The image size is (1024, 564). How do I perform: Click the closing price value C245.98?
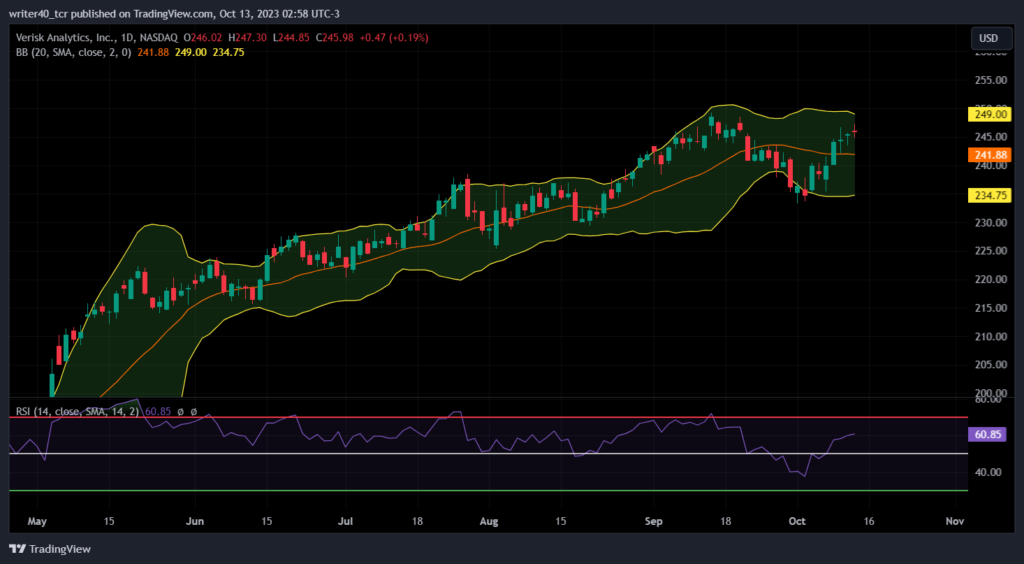[334, 38]
